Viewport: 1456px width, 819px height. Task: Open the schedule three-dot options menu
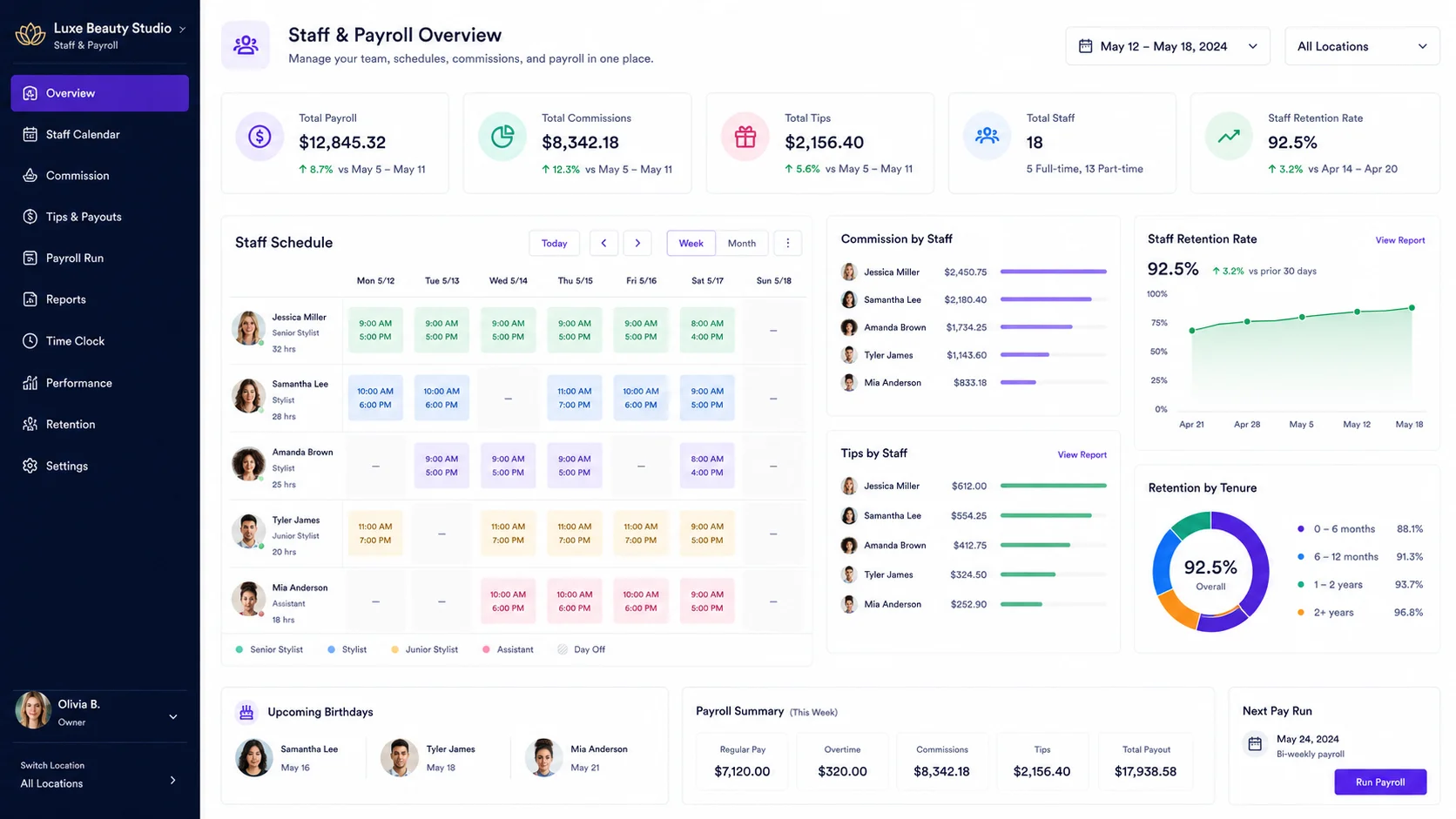tap(788, 244)
